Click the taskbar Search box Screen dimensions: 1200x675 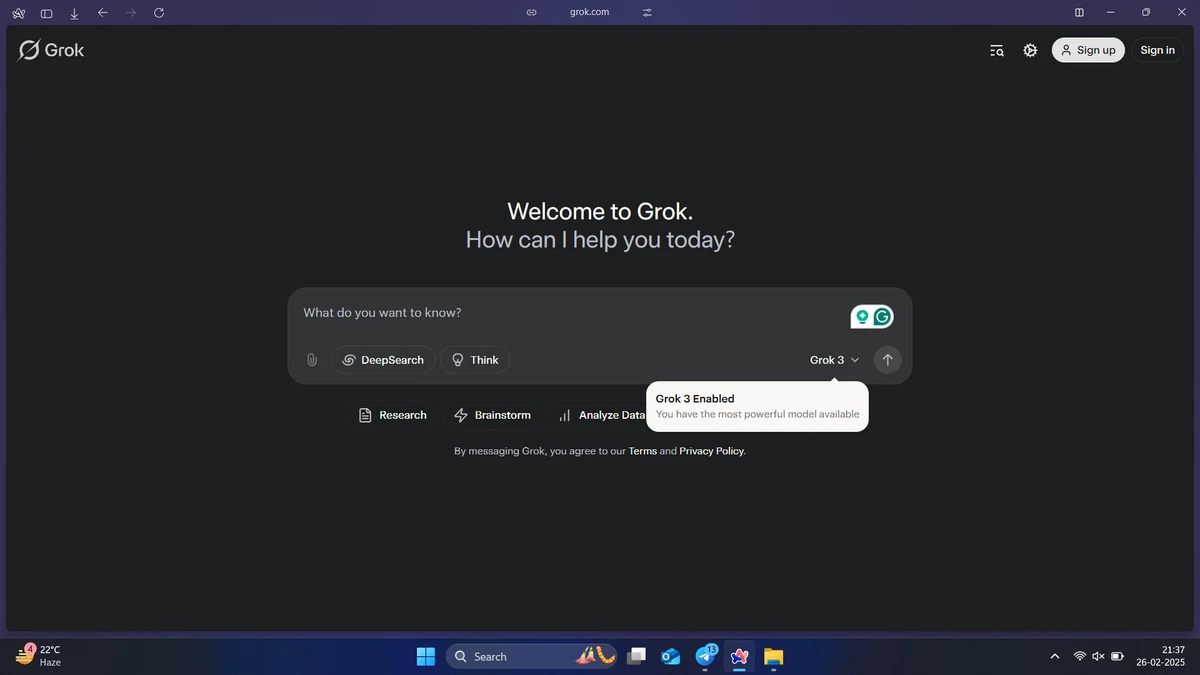530,656
